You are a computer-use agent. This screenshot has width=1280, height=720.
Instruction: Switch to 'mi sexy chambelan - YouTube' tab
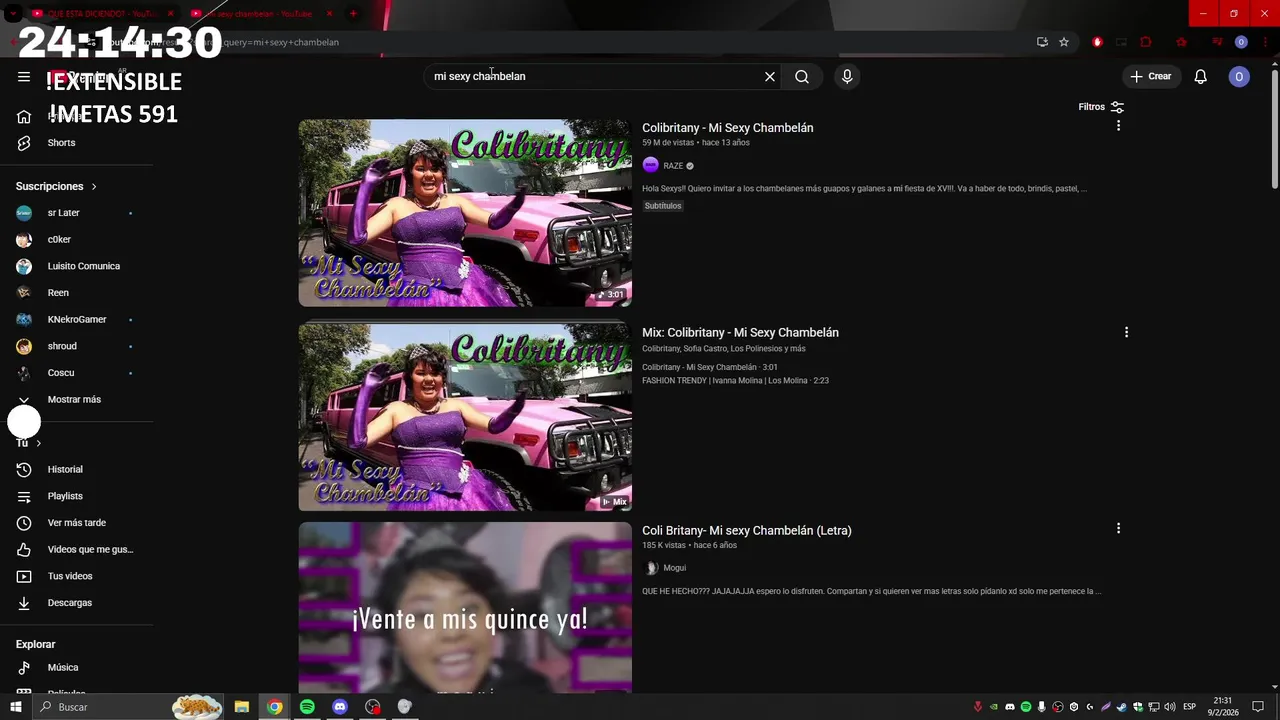[260, 13]
